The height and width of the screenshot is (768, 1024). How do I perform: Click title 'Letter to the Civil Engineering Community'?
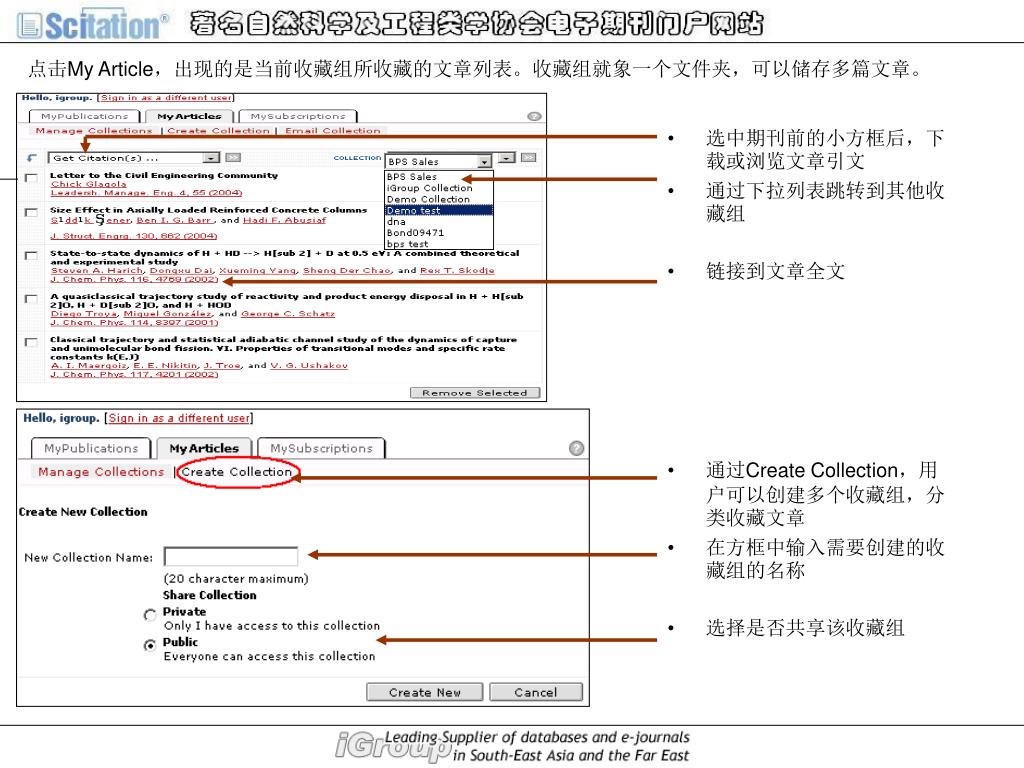tap(164, 175)
